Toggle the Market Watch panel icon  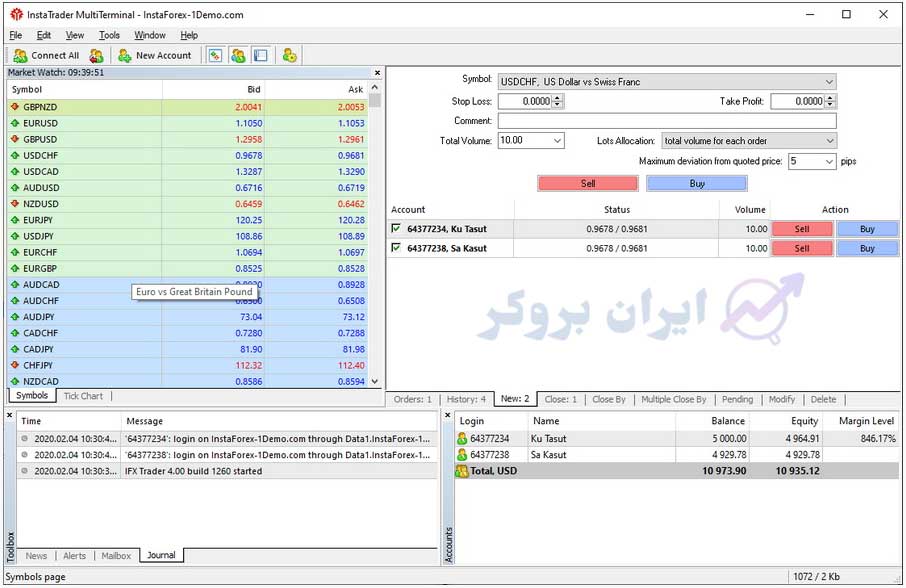(x=216, y=55)
